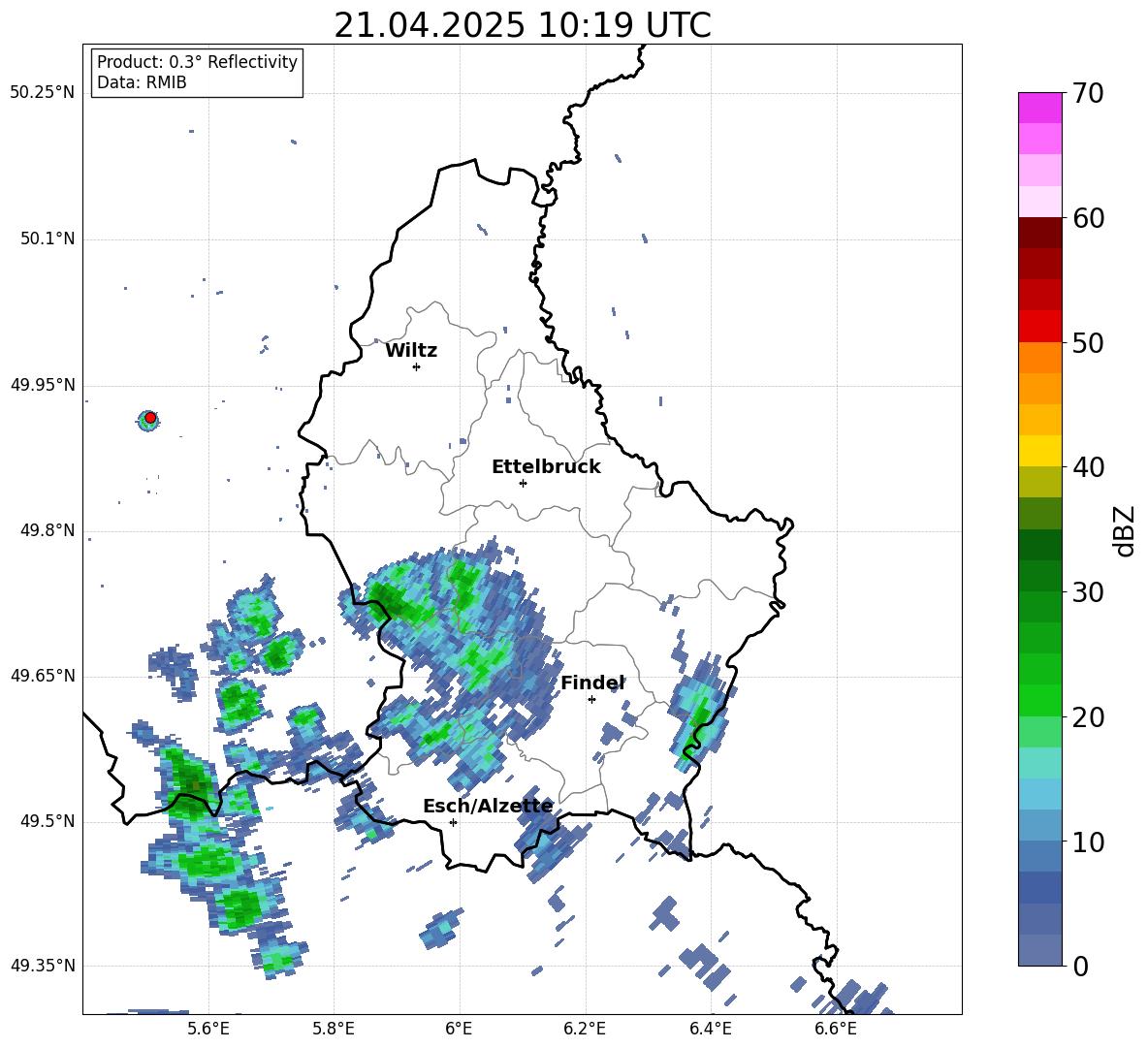Click the 'dBZ' colorbar axis label
Viewport: 1148px width, 1048px height.
point(1126,530)
